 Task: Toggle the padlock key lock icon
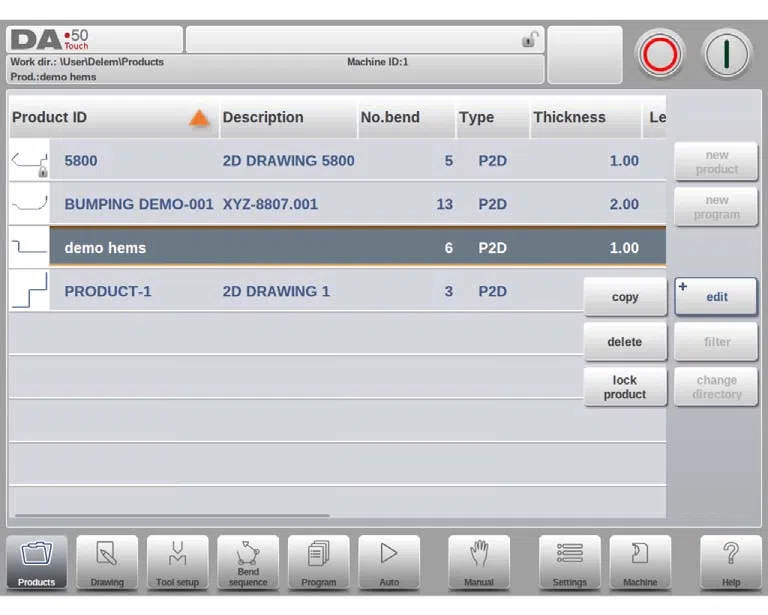tap(530, 39)
